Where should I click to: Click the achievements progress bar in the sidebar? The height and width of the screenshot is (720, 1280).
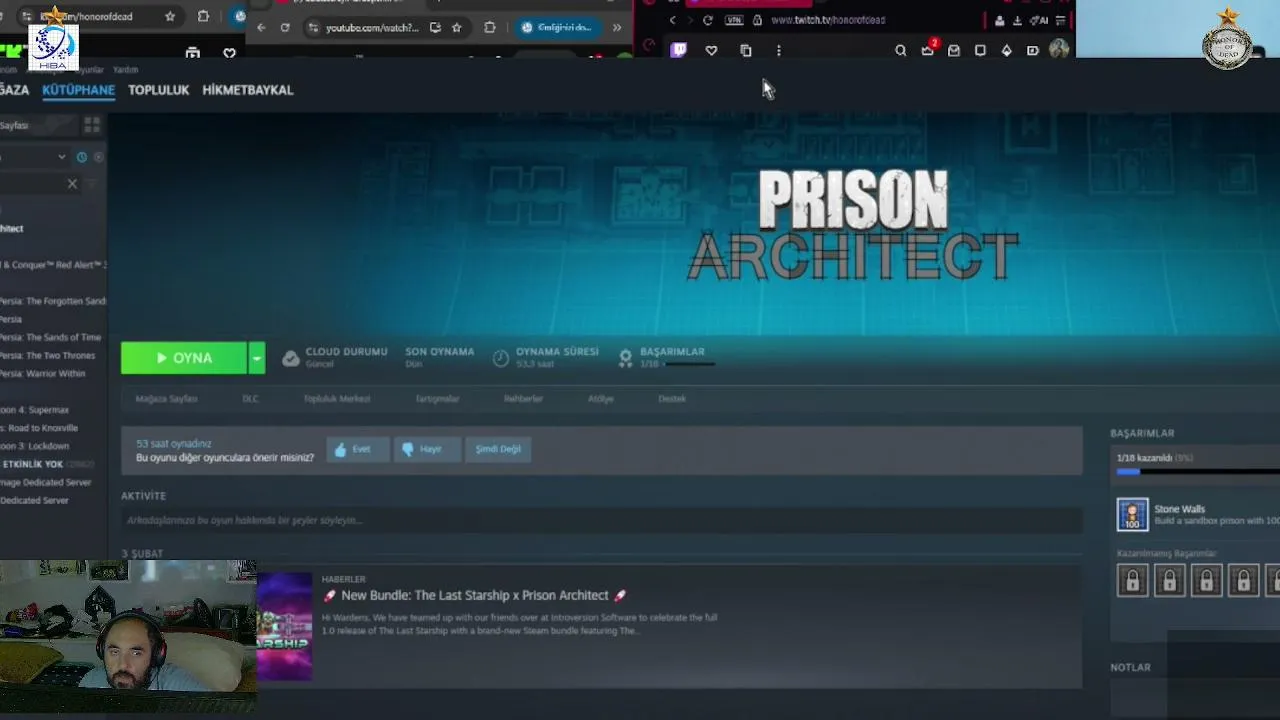[1198, 471]
